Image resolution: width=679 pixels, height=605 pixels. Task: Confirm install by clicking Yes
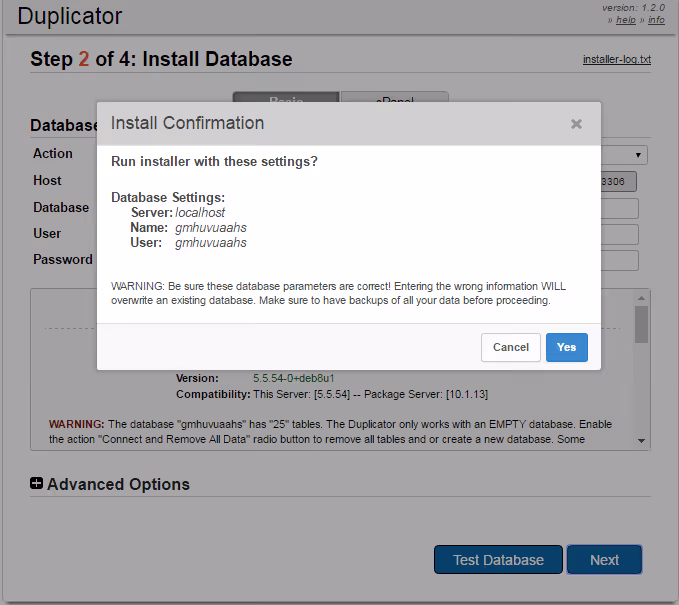[566, 347]
